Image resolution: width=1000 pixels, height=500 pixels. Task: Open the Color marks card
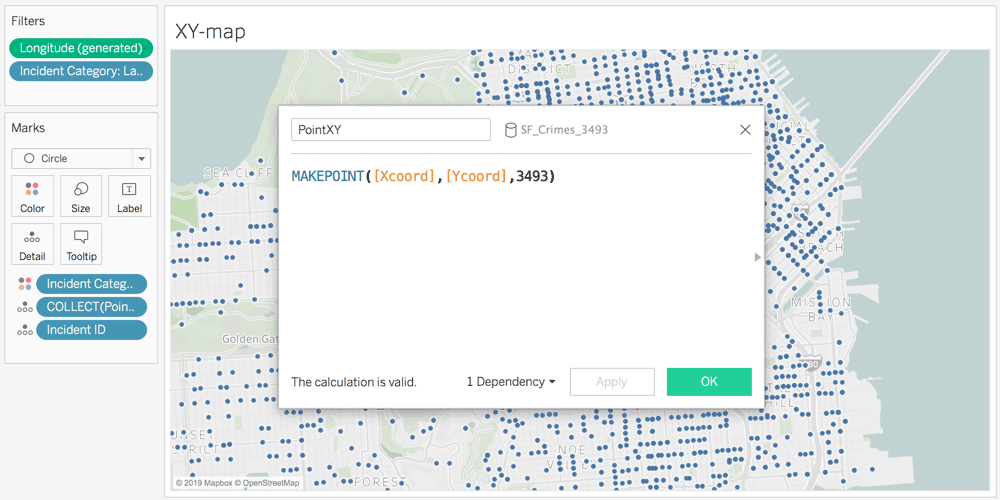[32, 196]
